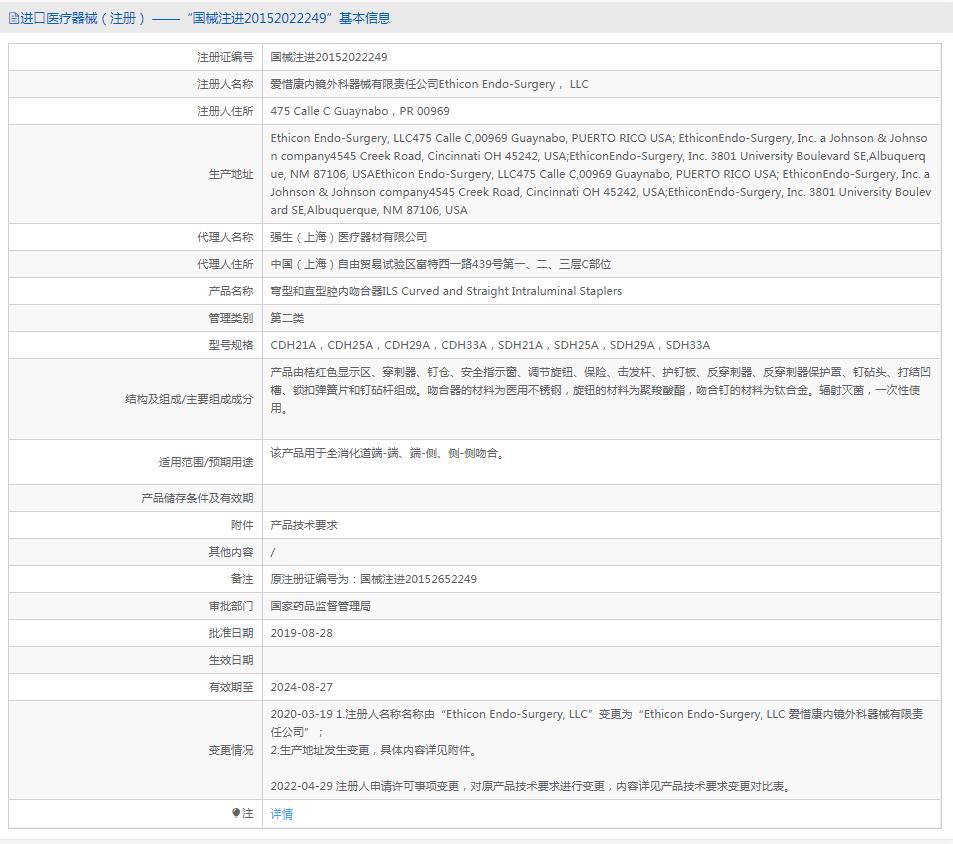Click the 代理人住所 label
953x844 pixels.
click(225, 264)
